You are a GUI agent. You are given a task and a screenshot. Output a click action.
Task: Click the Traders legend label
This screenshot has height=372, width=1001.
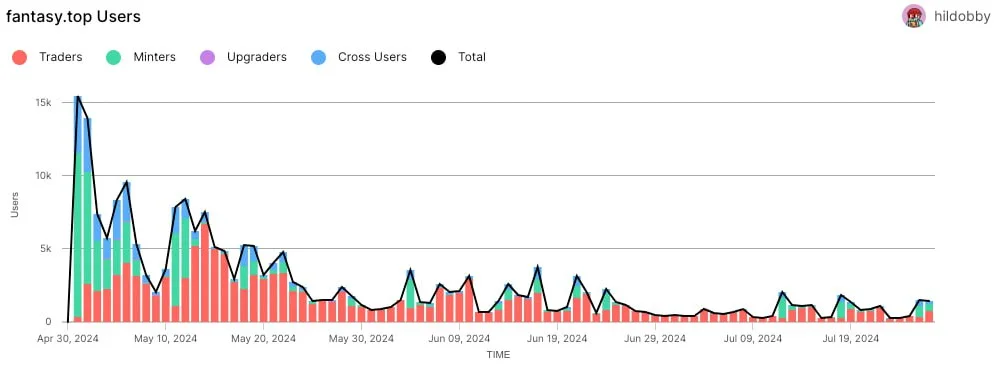click(61, 57)
